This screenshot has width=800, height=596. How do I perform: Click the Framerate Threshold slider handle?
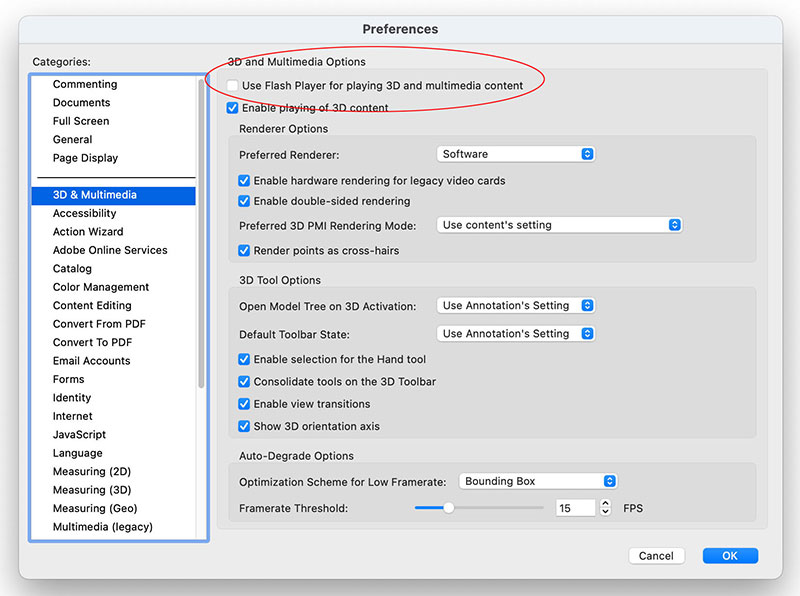pyautogui.click(x=448, y=508)
